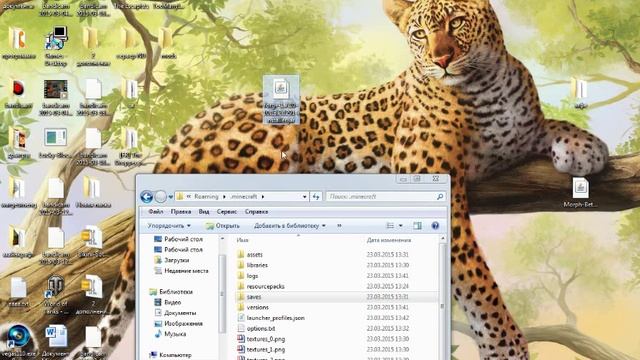
Task: Change view with the view-mode icon
Action: click(390, 226)
